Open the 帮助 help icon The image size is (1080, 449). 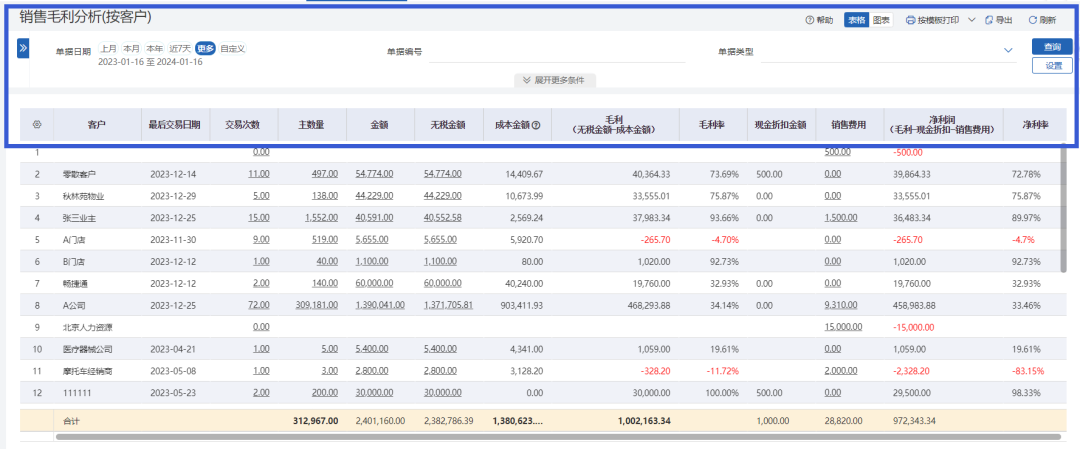coord(809,20)
